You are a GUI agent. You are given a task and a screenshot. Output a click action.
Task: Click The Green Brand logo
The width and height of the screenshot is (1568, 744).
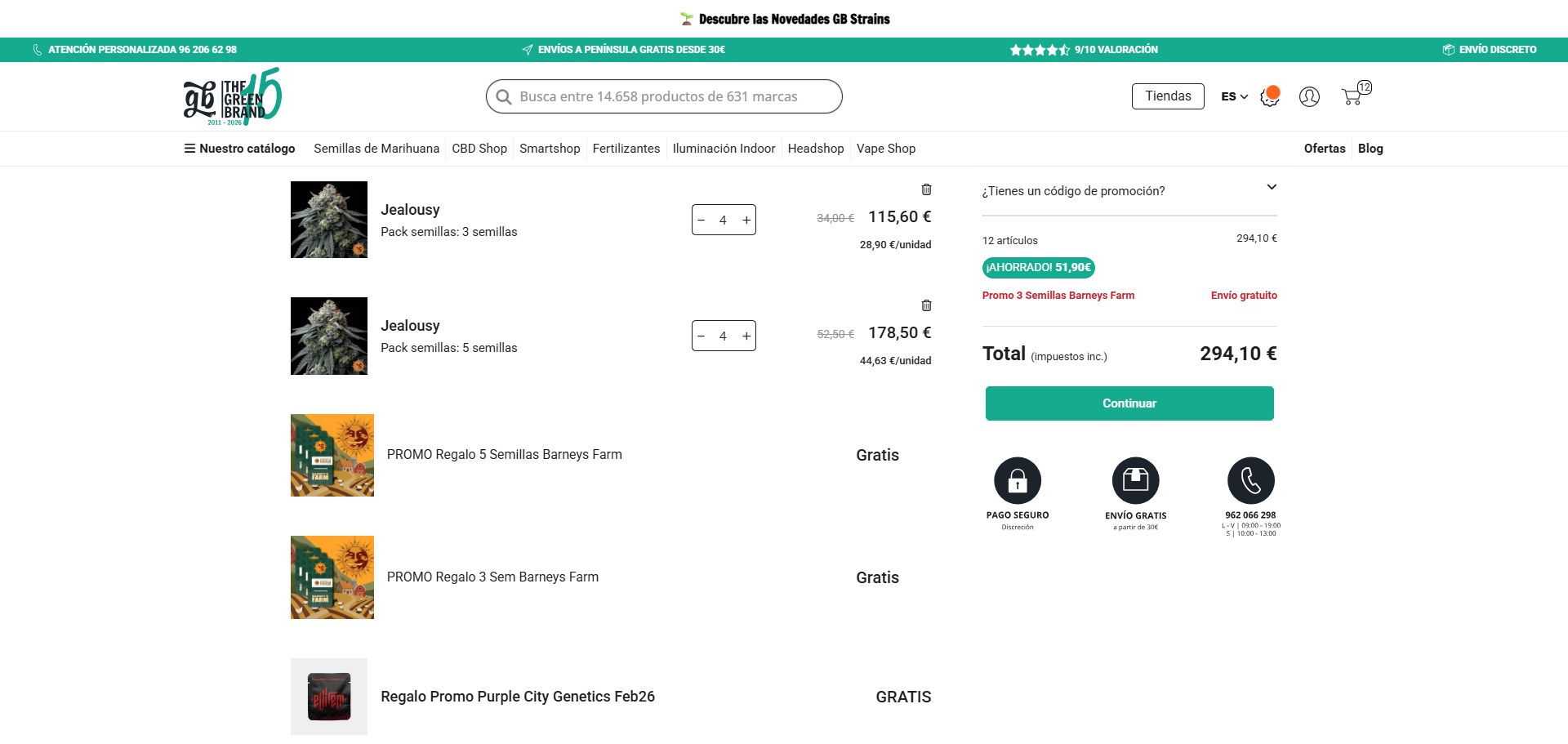point(233,96)
